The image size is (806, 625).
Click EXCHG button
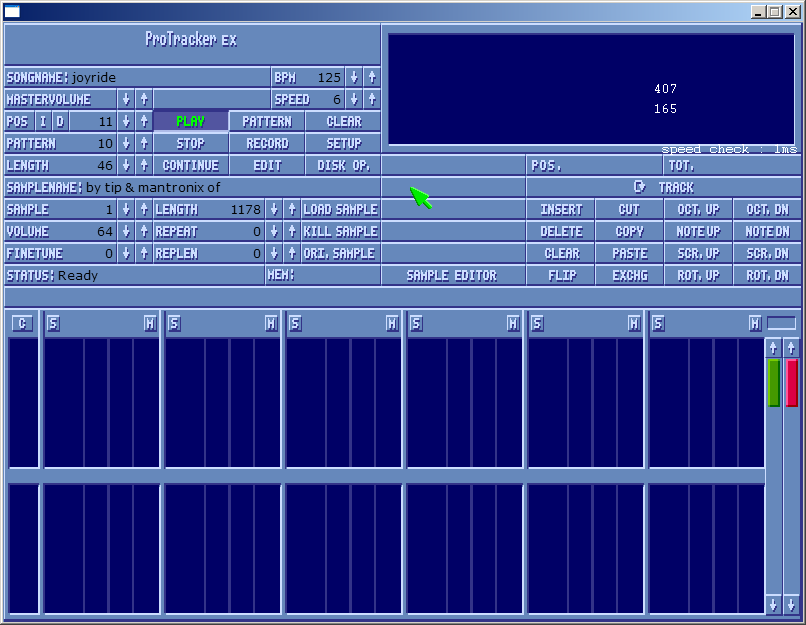(629, 275)
